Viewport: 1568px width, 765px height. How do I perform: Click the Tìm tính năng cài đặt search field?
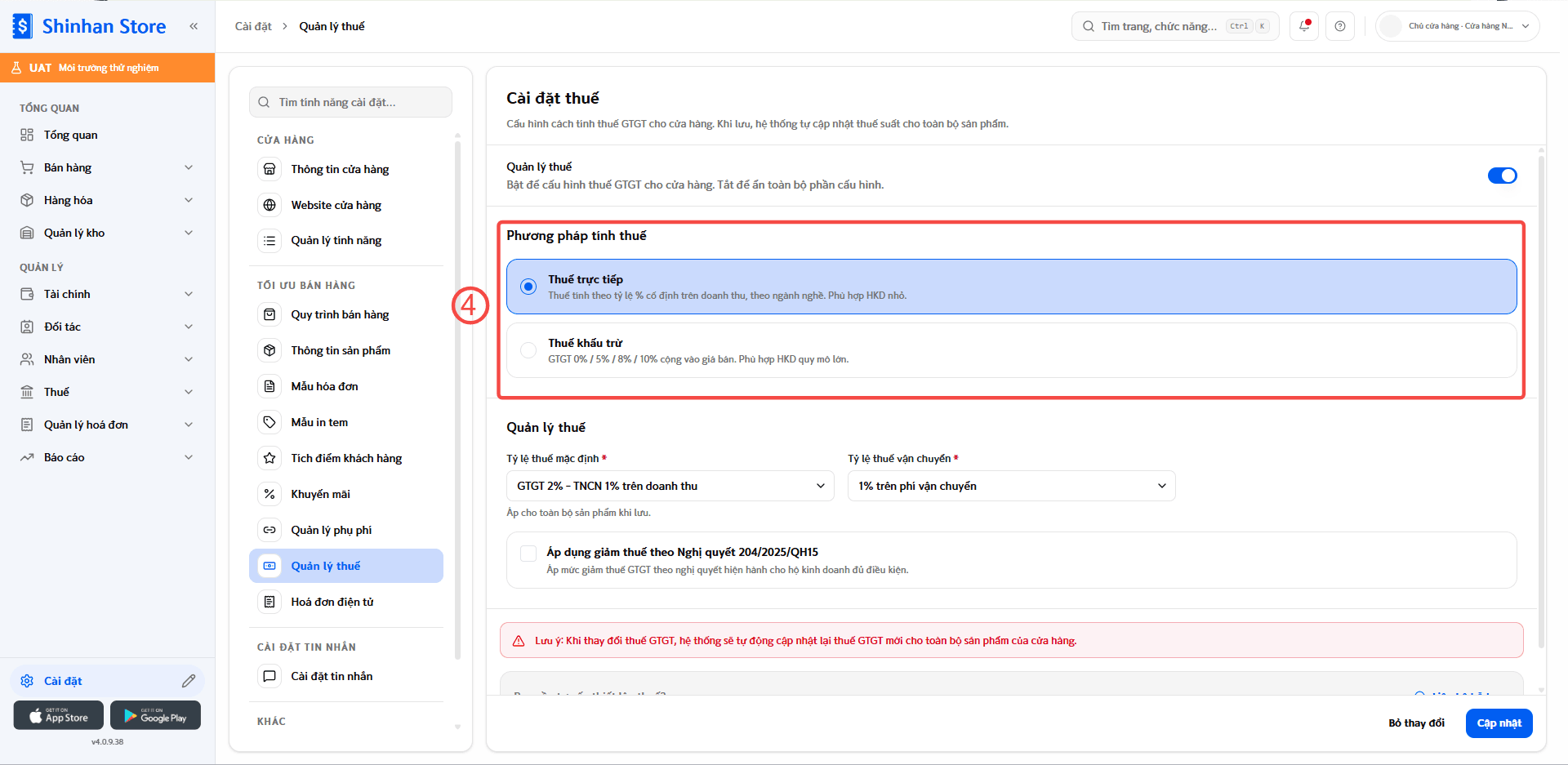tap(350, 102)
